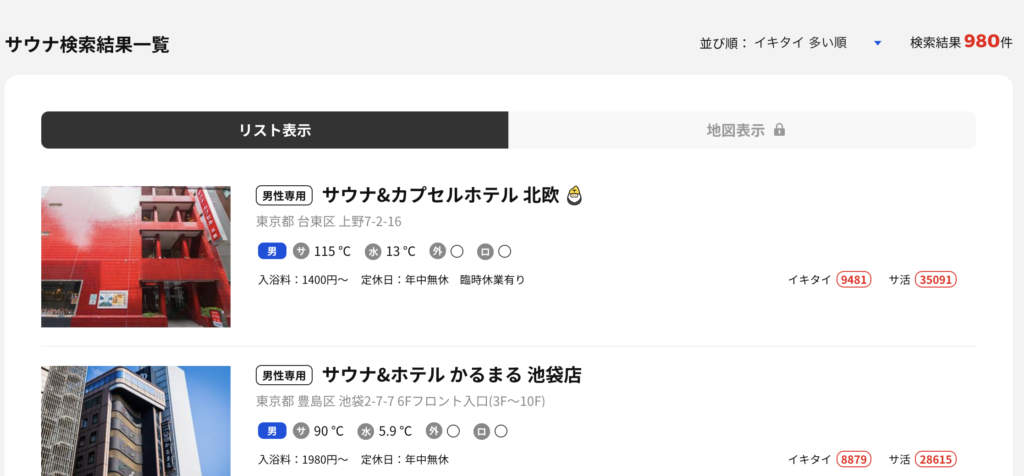Click the かるまる building photo thumbnail
The image size is (1024, 476).
[136, 421]
